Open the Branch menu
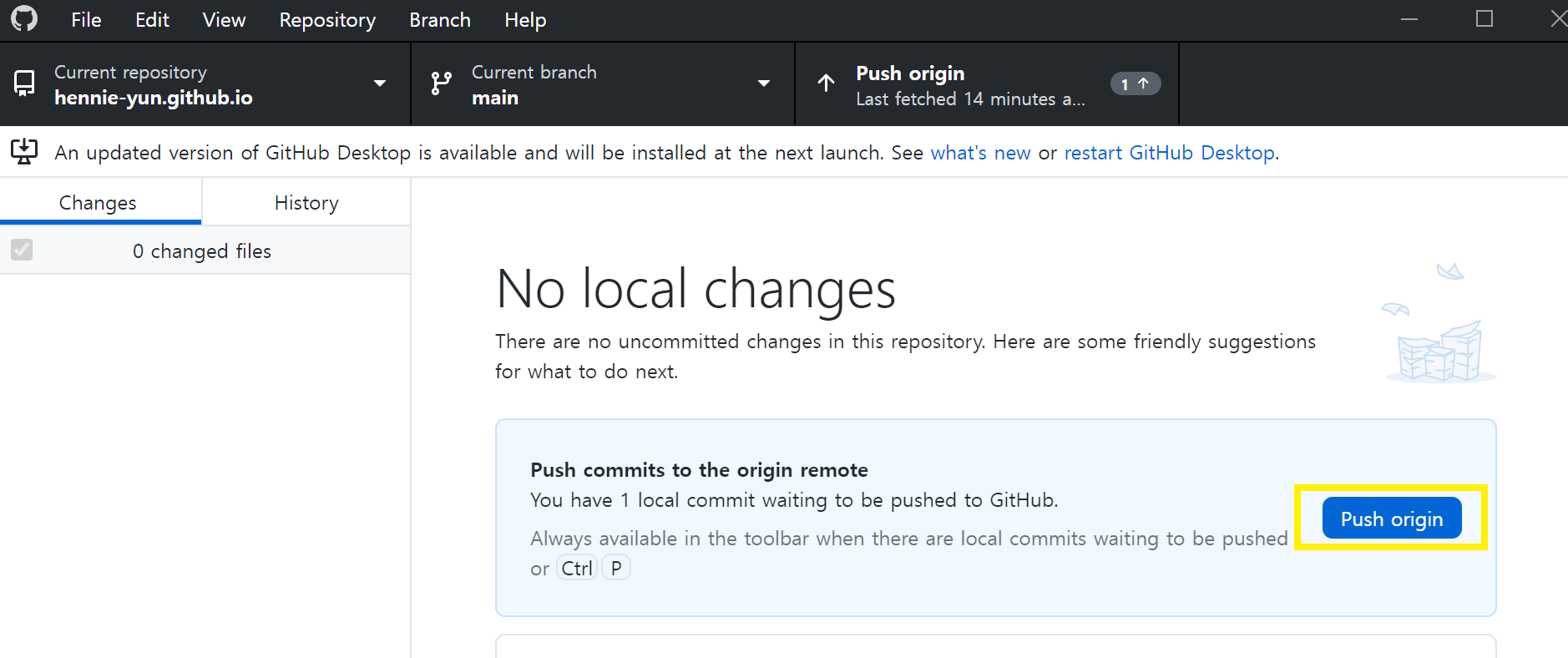Image resolution: width=1568 pixels, height=658 pixels. (x=440, y=20)
